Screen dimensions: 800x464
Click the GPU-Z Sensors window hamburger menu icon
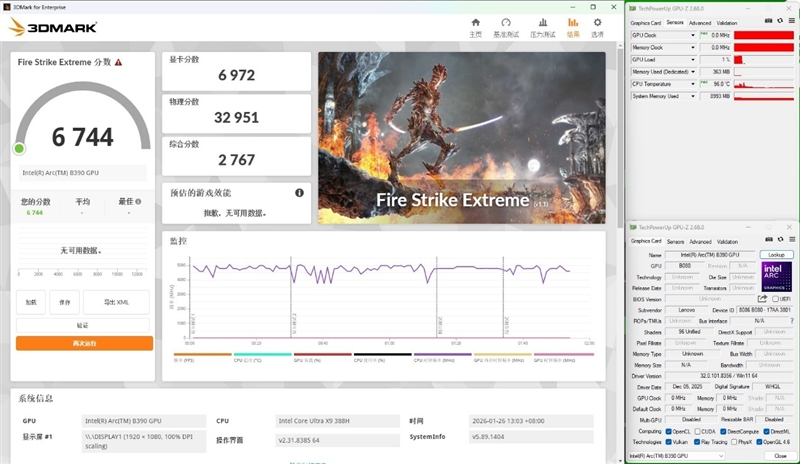point(790,22)
